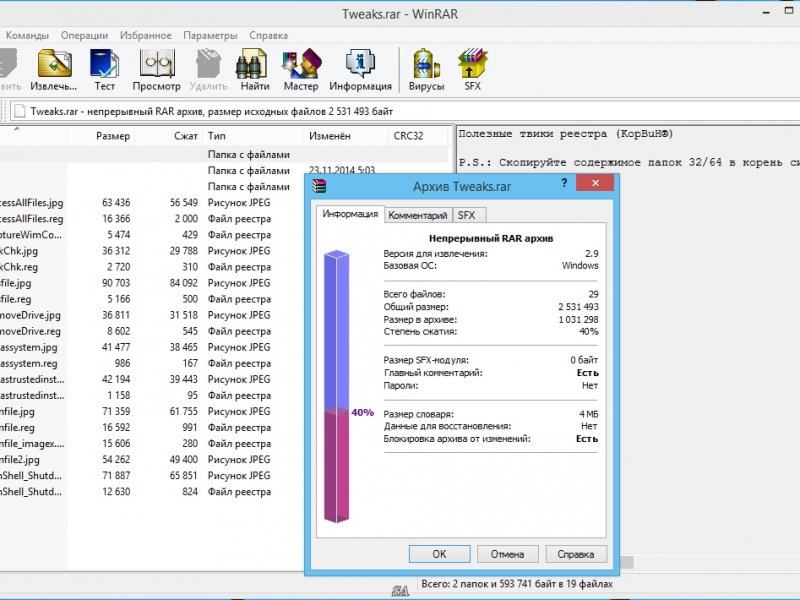The image size is (800, 600).
Task: Click the packed size value "310"
Action: pyautogui.click(x=190, y=267)
